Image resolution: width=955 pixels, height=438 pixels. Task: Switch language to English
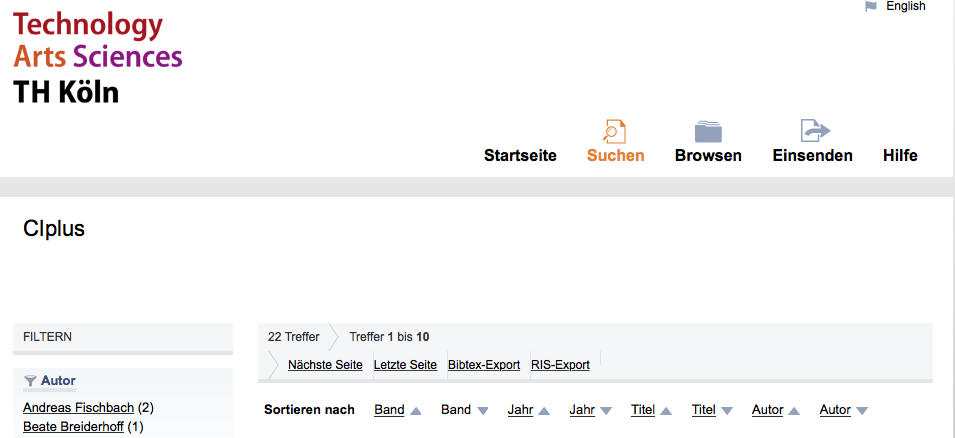[906, 6]
